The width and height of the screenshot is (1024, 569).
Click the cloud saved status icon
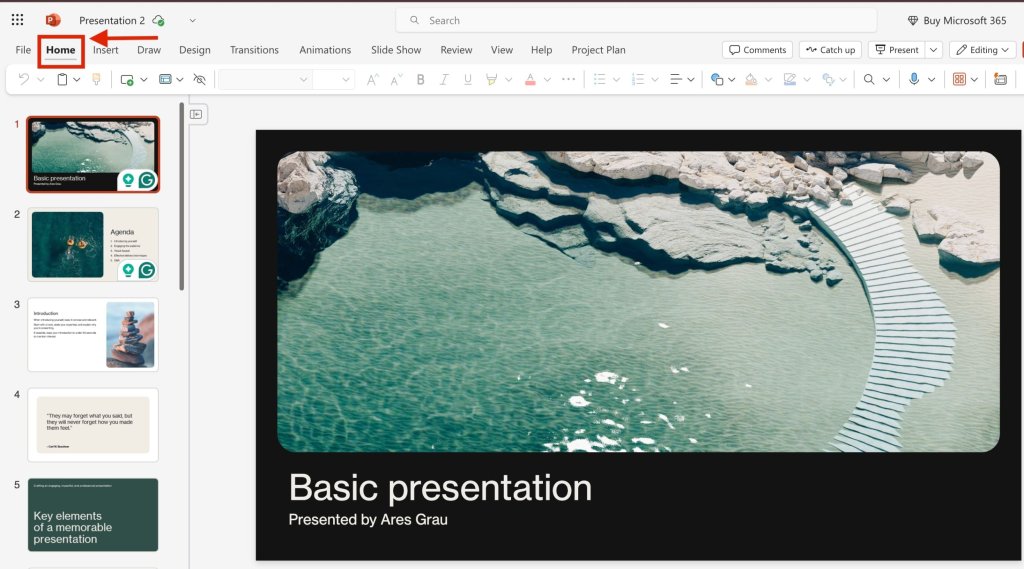tap(158, 20)
